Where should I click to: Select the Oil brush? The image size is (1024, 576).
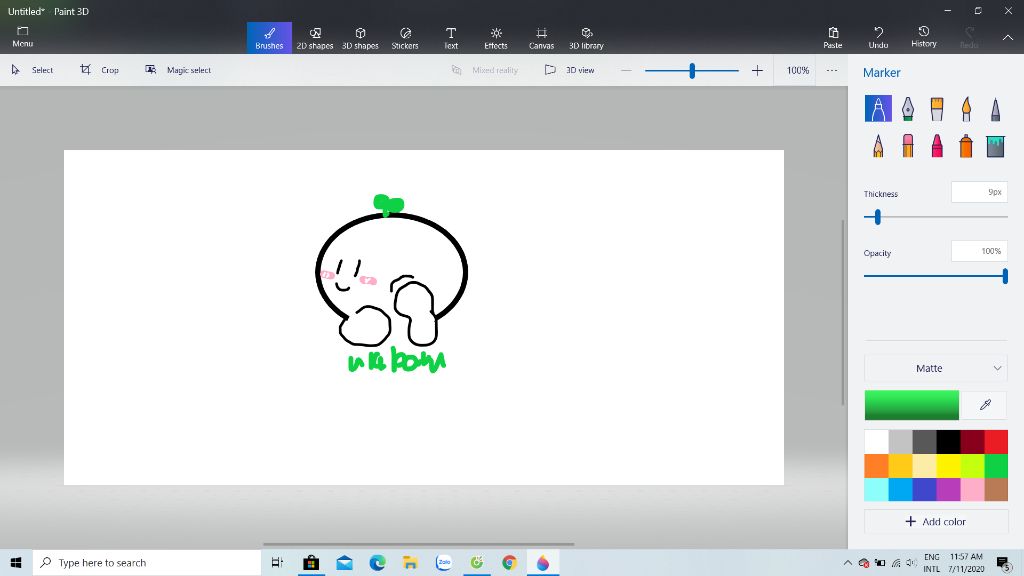click(936, 108)
